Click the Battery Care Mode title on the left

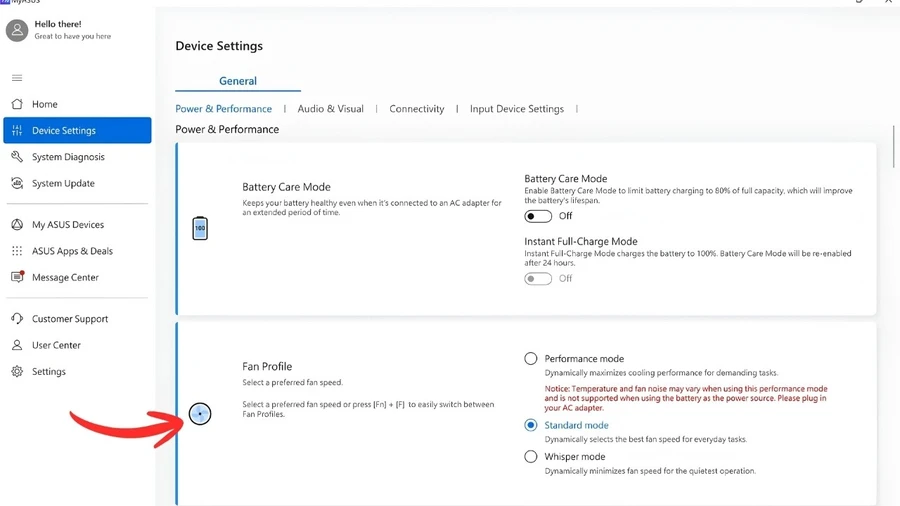coord(286,187)
